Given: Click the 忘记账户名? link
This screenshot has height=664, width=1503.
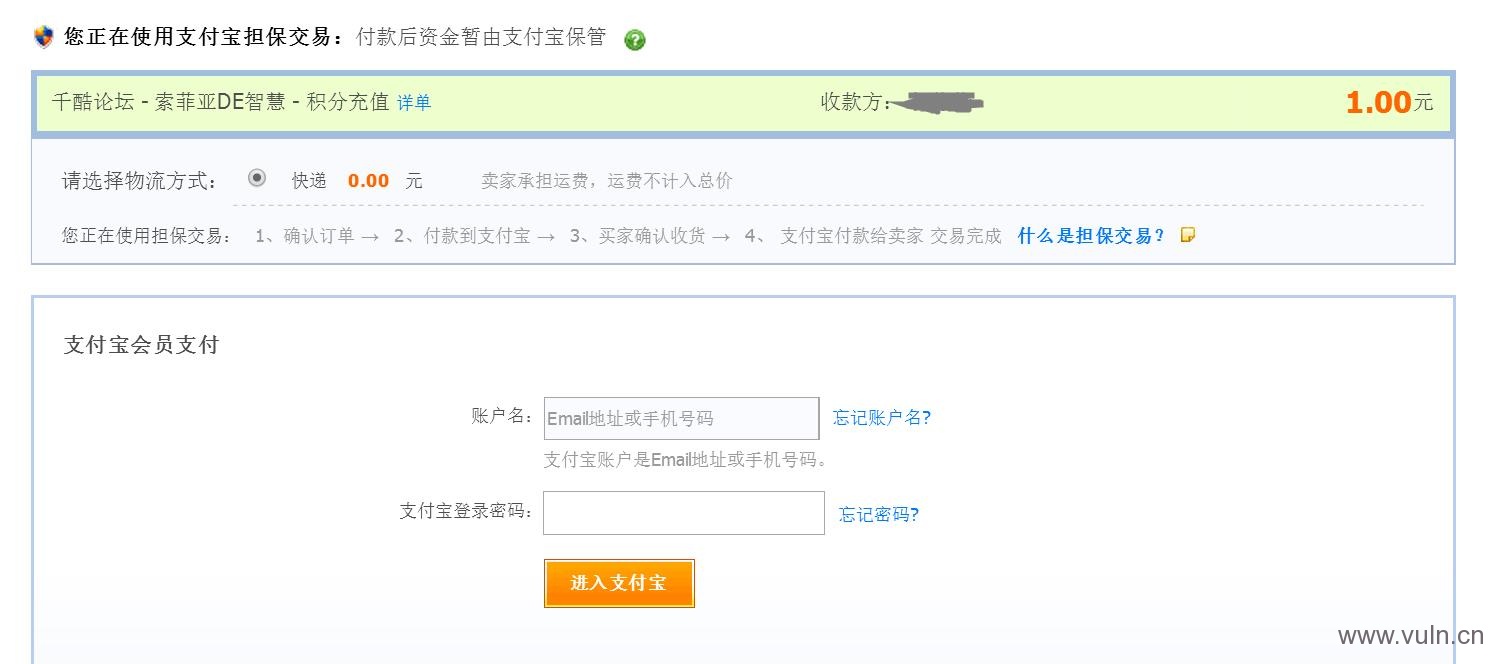Looking at the screenshot, I should pos(882,418).
